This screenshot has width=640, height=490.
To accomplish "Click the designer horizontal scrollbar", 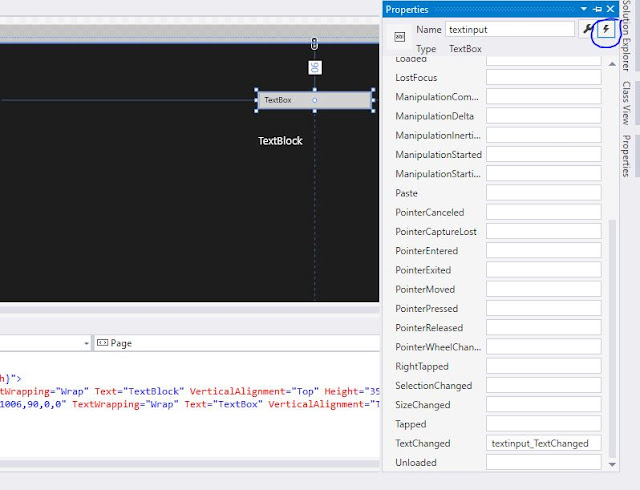I will point(189,310).
